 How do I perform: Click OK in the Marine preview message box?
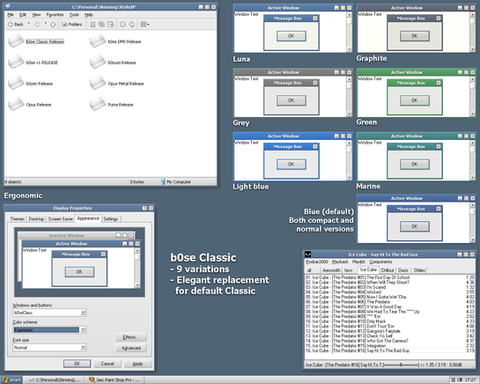tap(414, 164)
